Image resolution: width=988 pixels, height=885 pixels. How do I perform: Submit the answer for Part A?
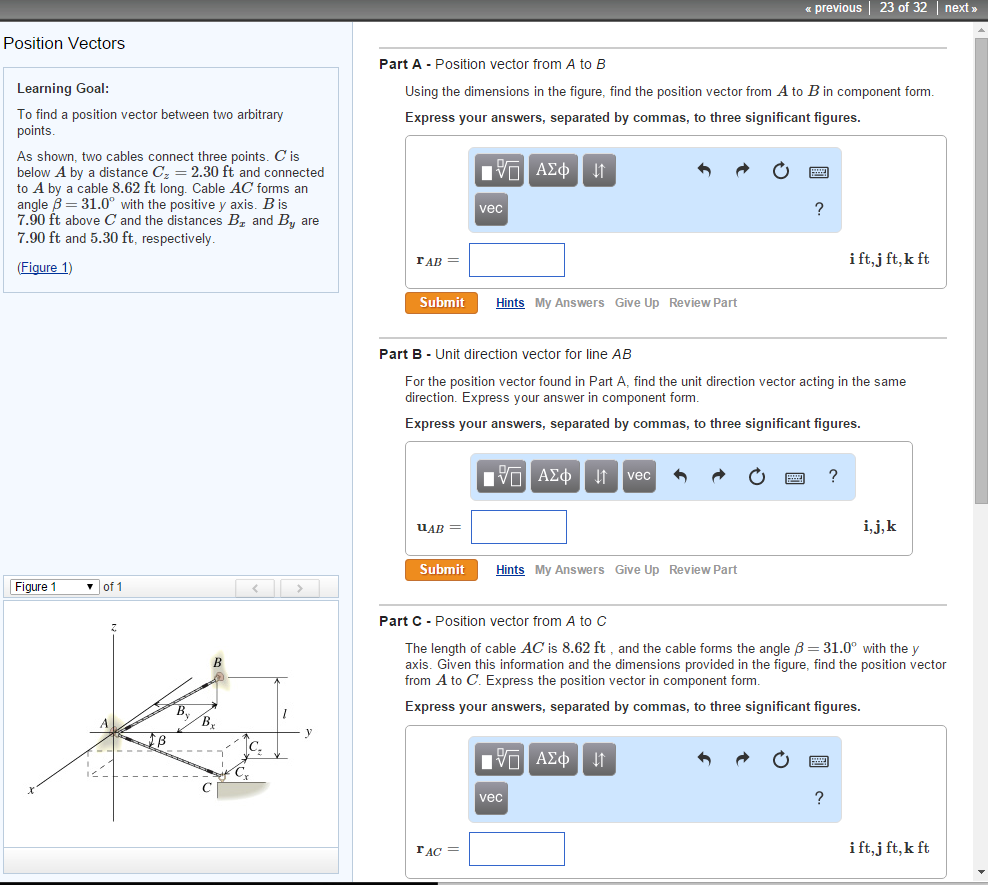click(441, 302)
